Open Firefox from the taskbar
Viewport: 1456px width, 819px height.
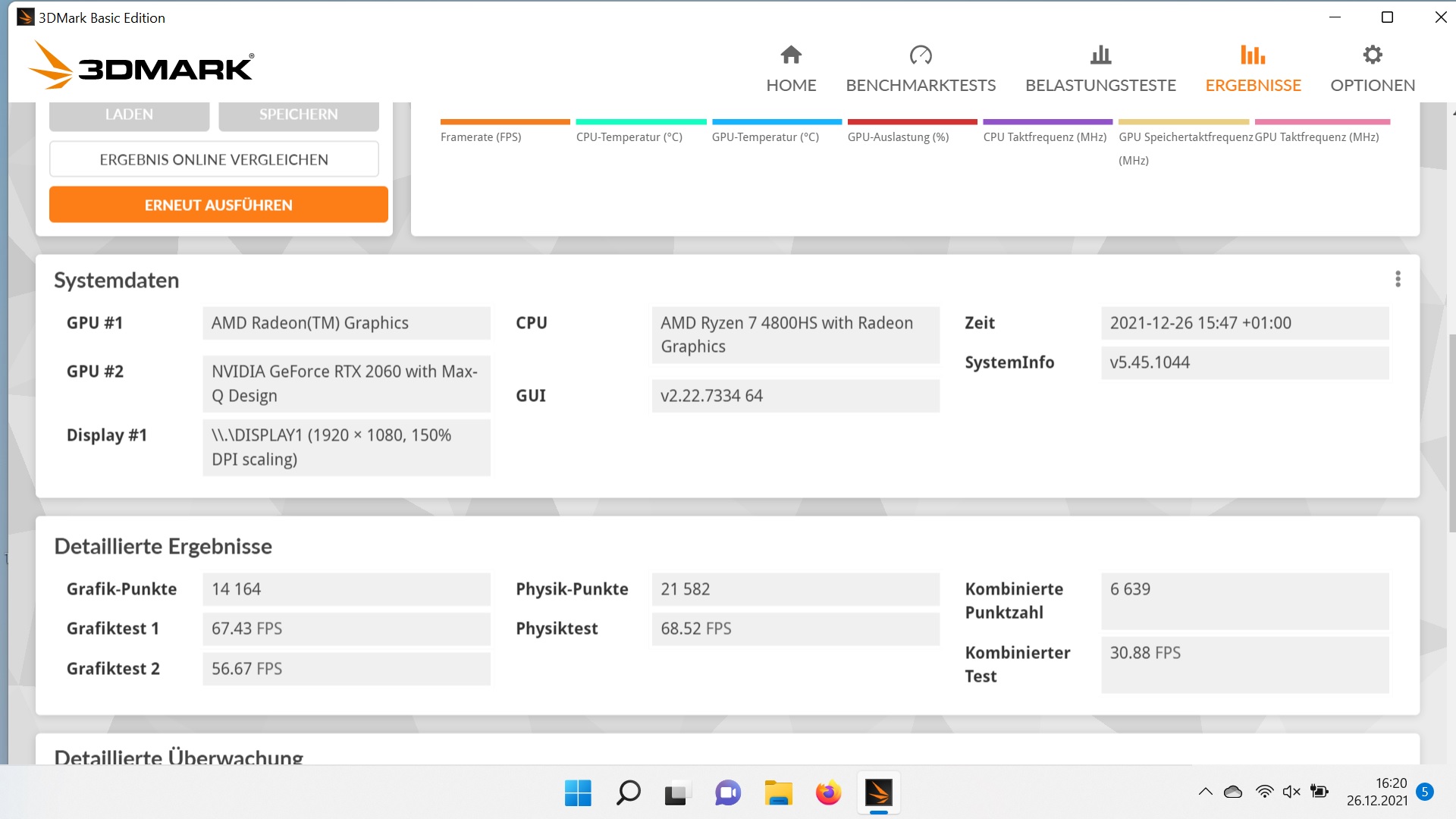pyautogui.click(x=828, y=793)
